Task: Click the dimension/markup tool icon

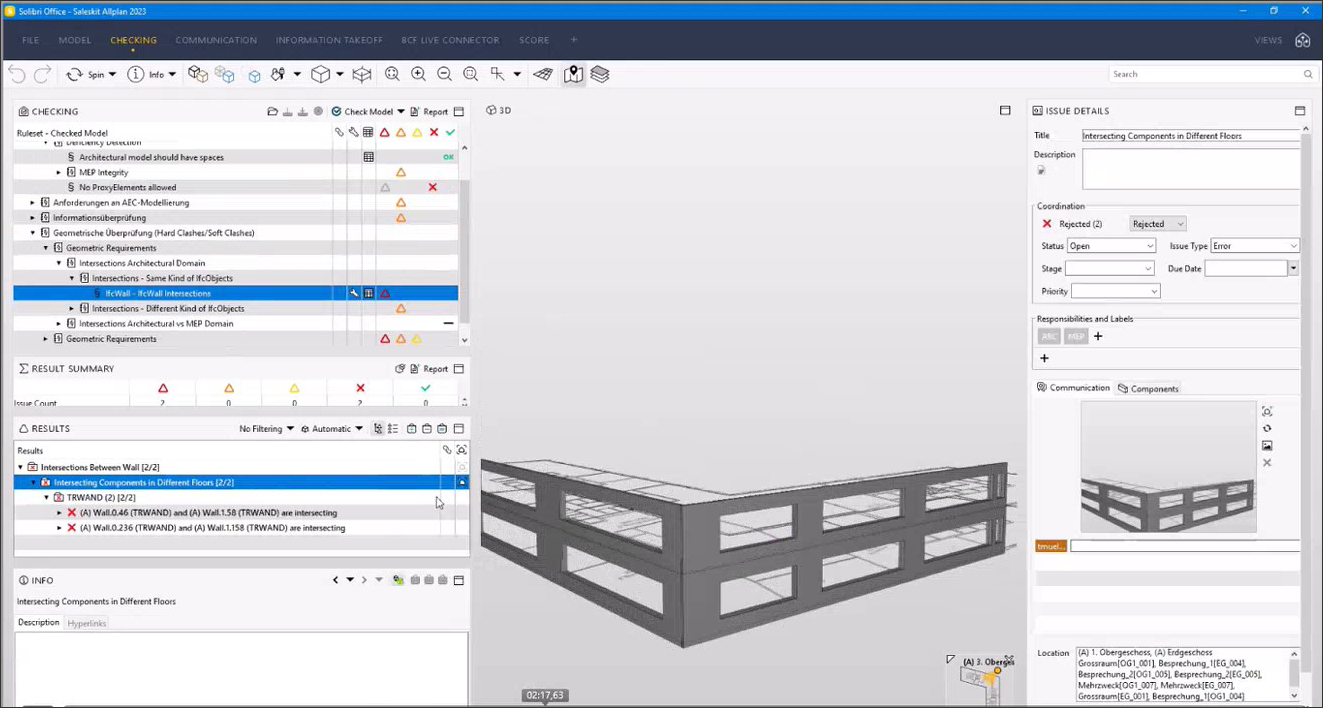Action: point(497,74)
